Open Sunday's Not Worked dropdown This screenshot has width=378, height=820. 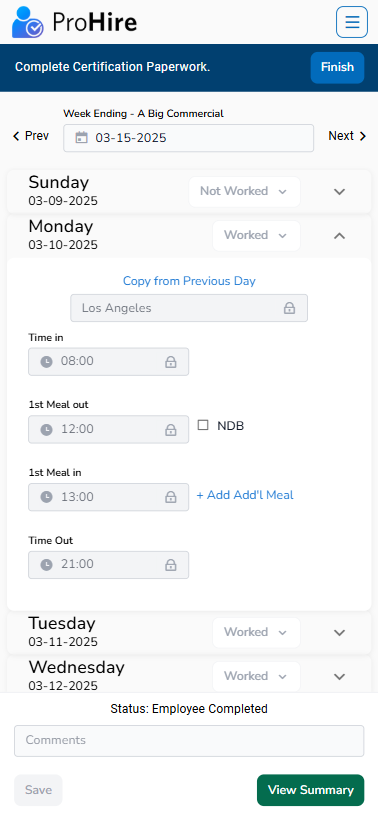coord(244,191)
